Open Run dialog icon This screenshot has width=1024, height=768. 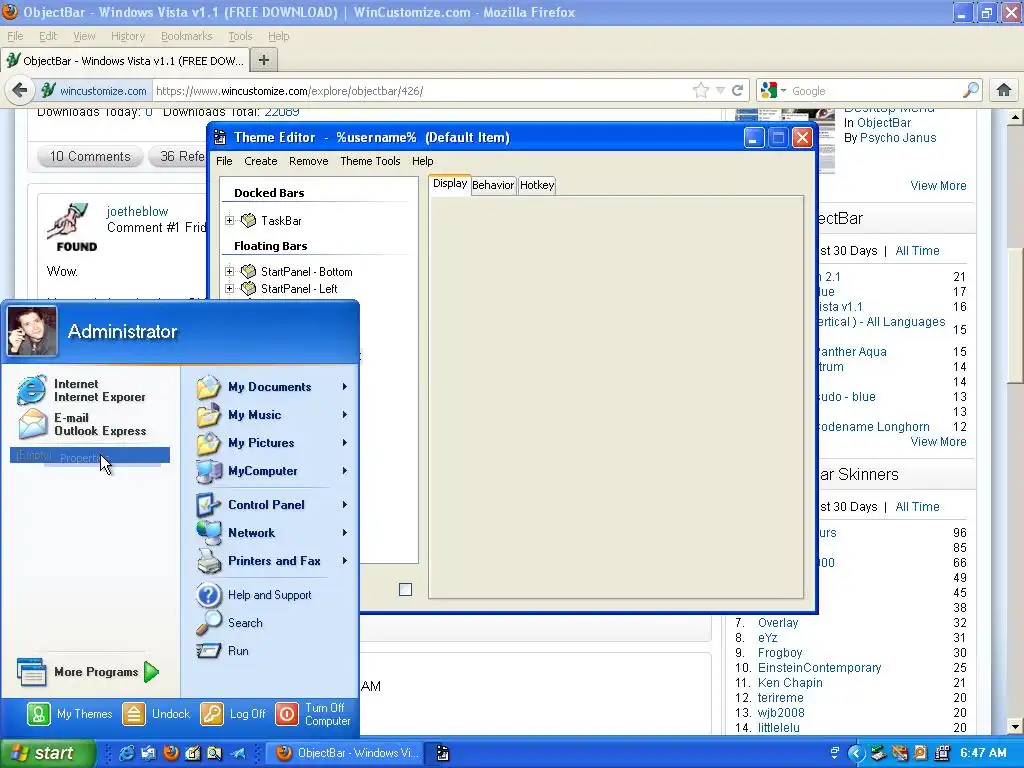[x=208, y=651]
